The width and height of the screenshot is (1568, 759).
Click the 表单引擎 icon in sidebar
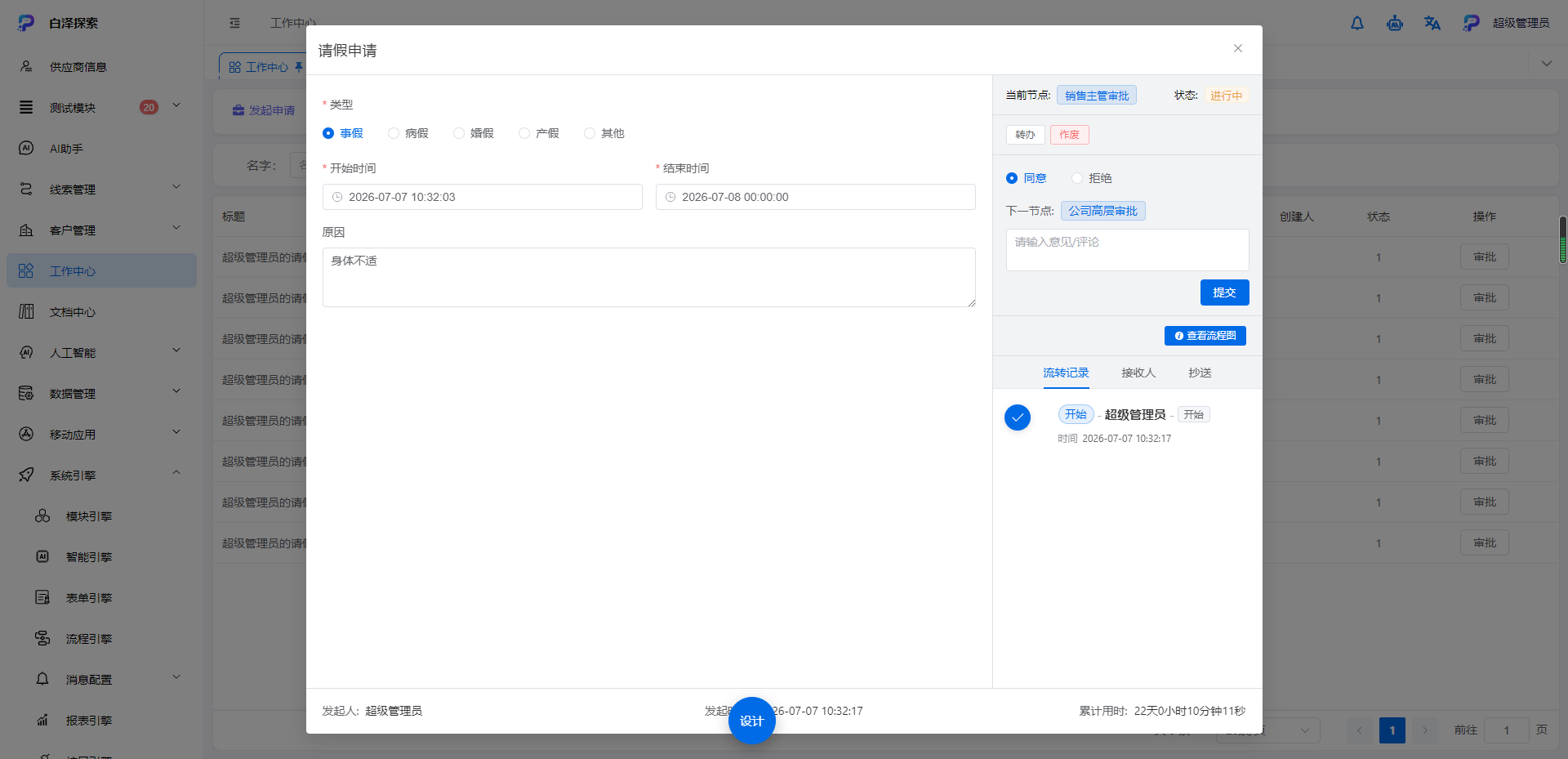coord(42,597)
